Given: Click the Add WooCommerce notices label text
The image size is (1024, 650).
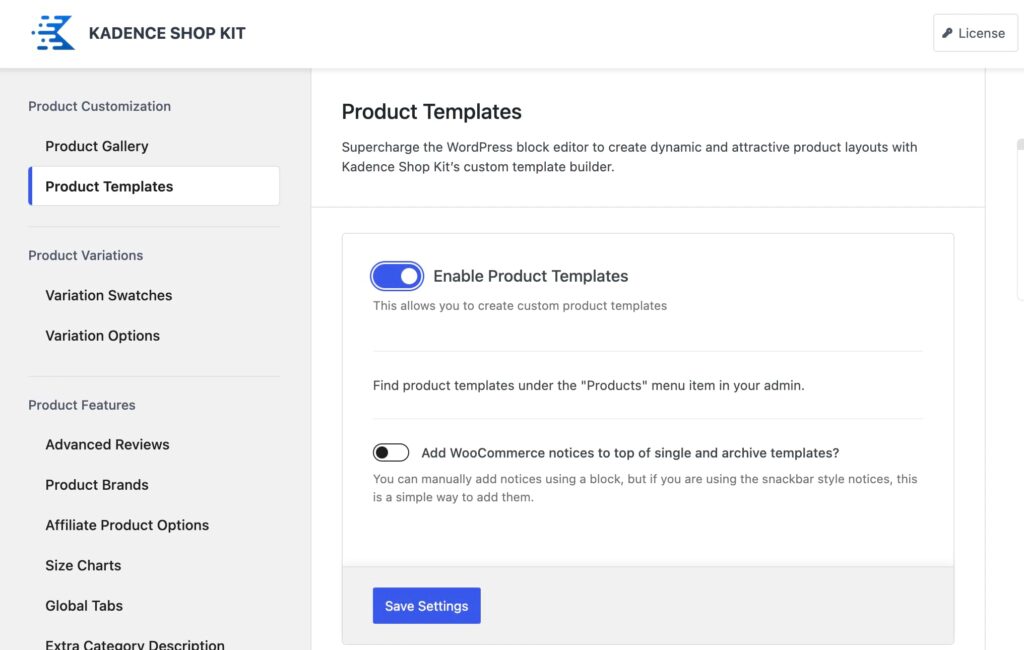Looking at the screenshot, I should (x=630, y=453).
